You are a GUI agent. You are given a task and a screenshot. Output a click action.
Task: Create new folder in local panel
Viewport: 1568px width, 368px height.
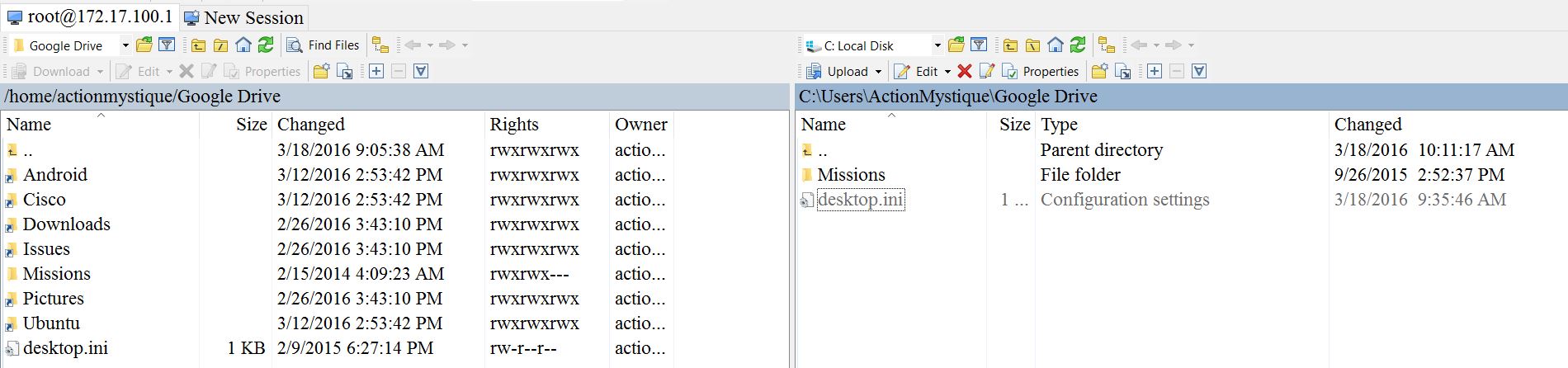pos(1099,72)
